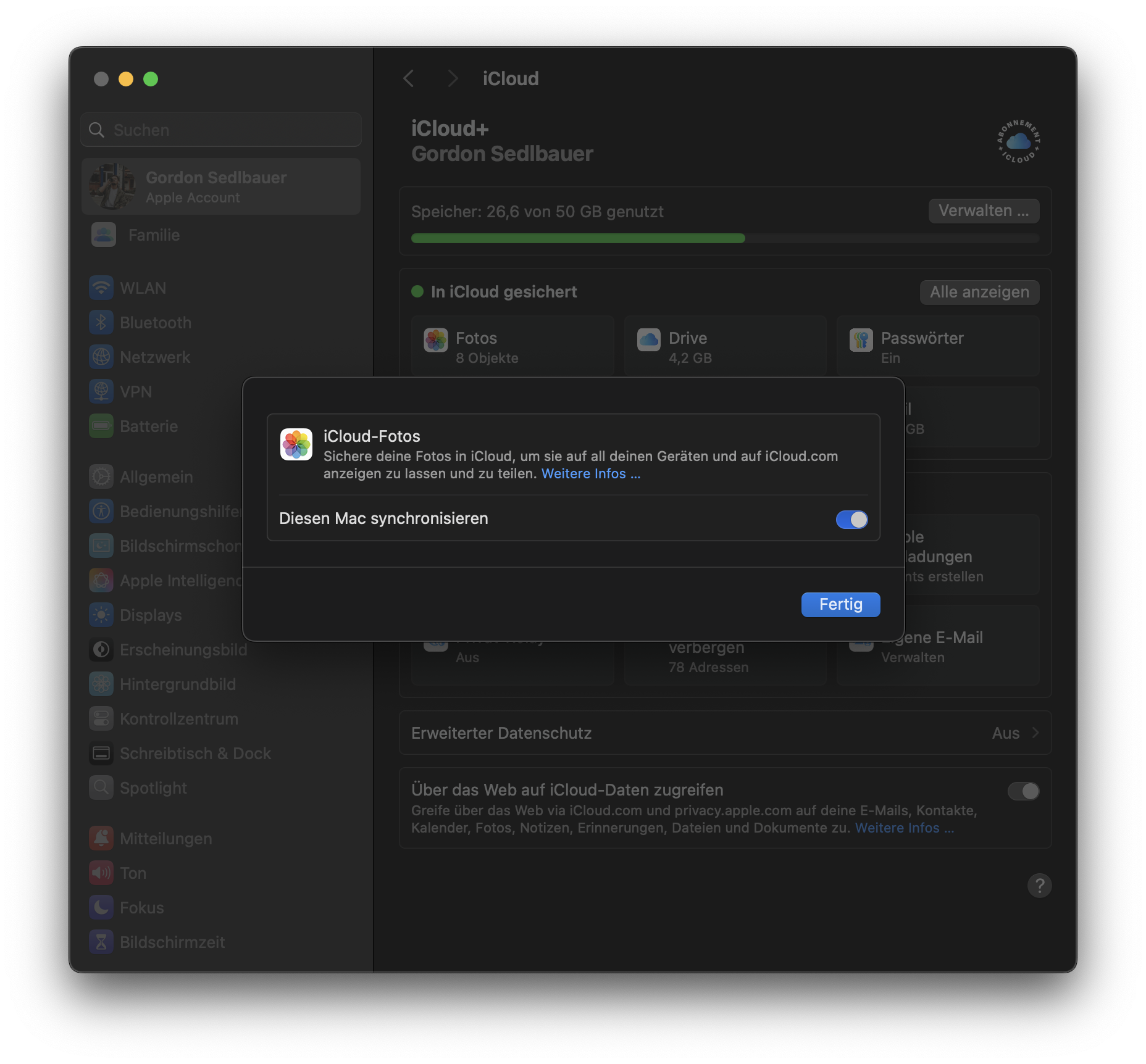1146x1064 pixels.
Task: Expand Erweiterter Datenschutz settings
Action: click(x=724, y=733)
